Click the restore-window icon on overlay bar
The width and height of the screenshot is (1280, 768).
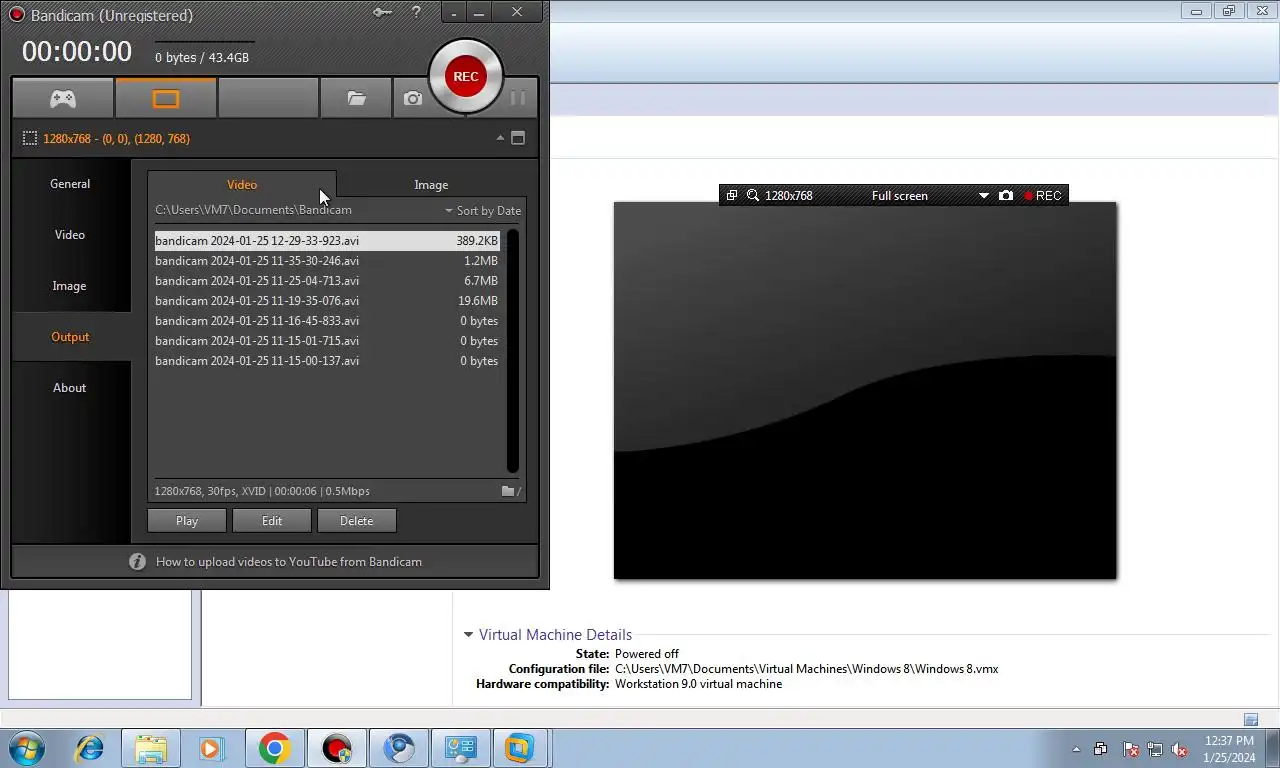tap(732, 196)
